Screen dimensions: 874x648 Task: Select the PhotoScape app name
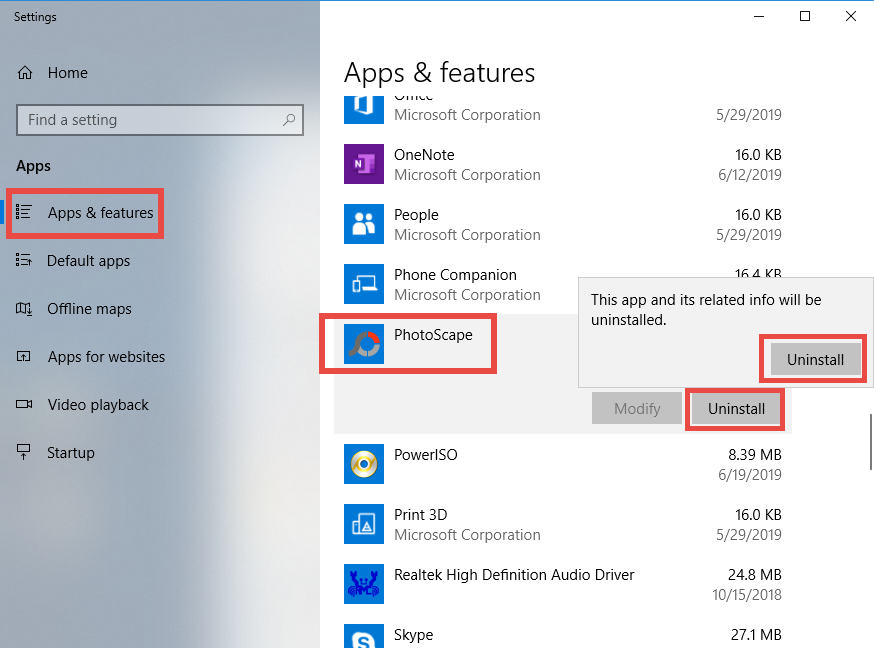coord(433,334)
